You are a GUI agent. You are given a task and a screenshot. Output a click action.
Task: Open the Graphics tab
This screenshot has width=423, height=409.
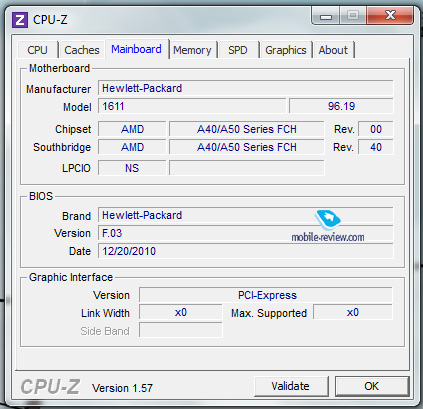point(286,50)
